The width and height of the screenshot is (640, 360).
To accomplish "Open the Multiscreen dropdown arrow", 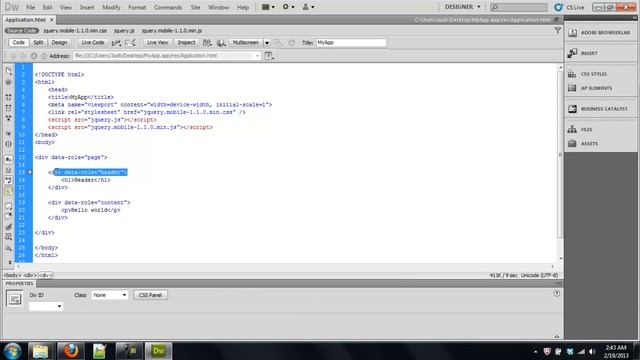I will (x=267, y=43).
